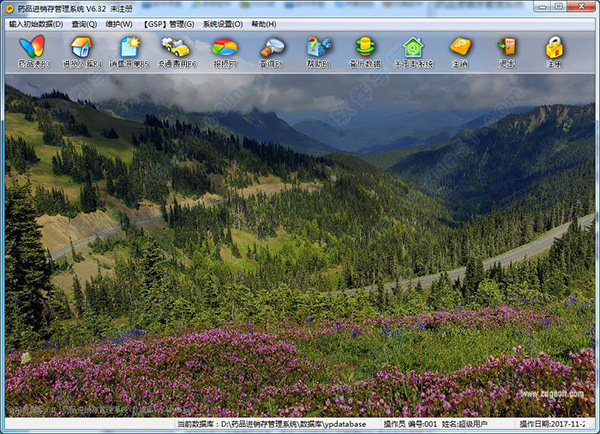Open the 药品表 (drug list) toolbar icon
The height and width of the screenshot is (434, 600).
coord(32,51)
